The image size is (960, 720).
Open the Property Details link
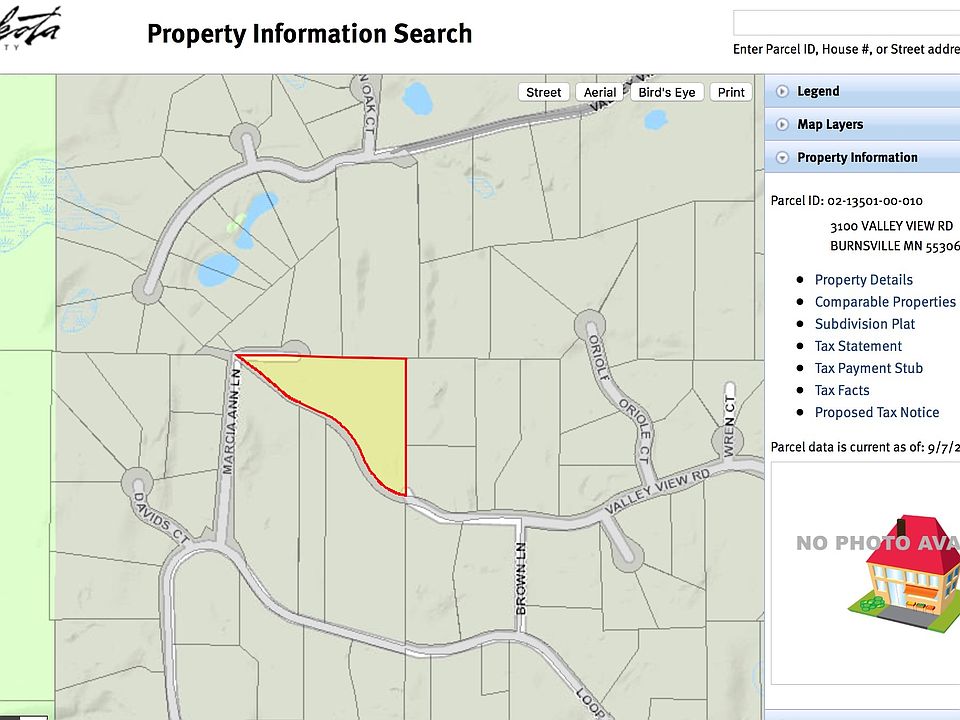click(x=863, y=280)
